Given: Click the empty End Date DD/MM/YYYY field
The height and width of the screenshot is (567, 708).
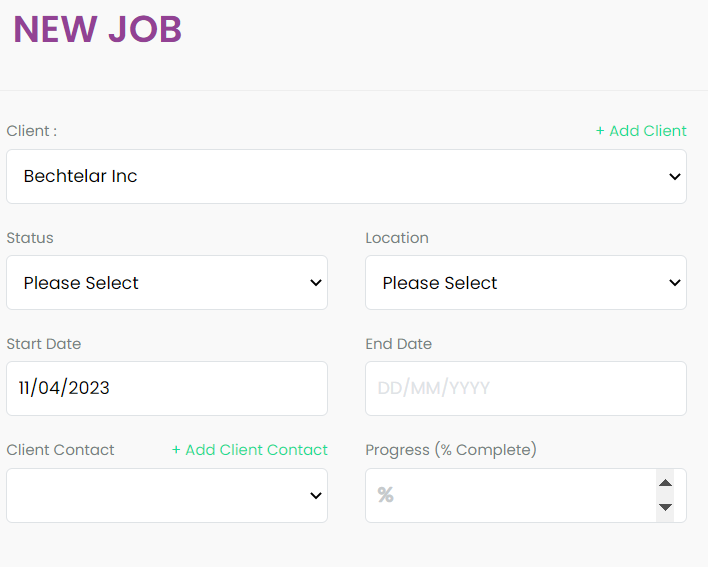Looking at the screenshot, I should [x=526, y=388].
